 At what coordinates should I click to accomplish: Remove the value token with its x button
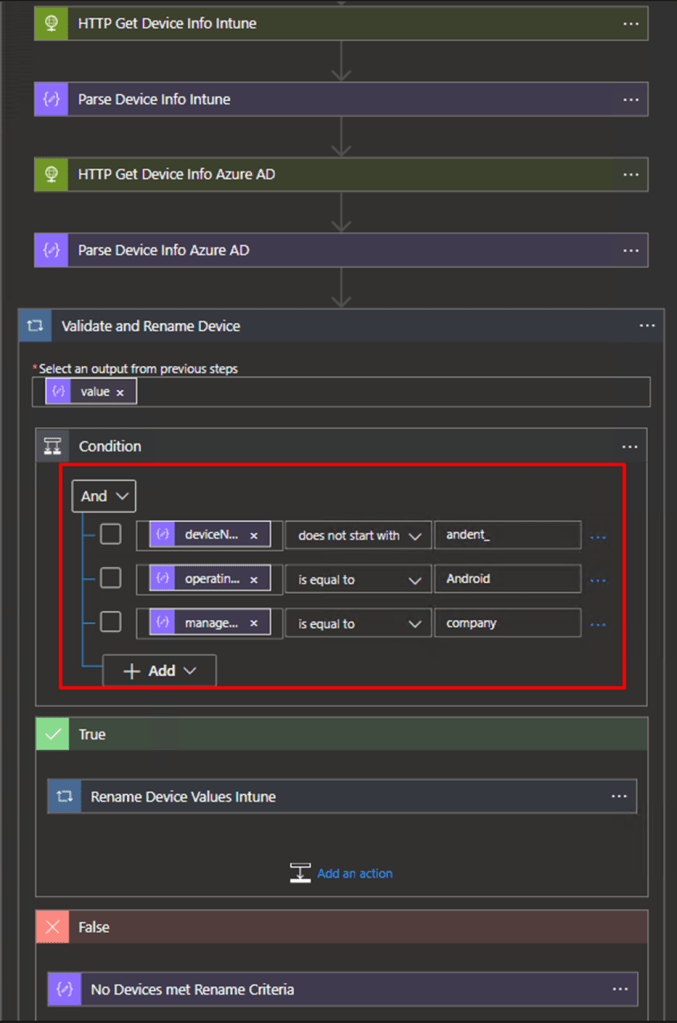pyautogui.click(x=120, y=391)
